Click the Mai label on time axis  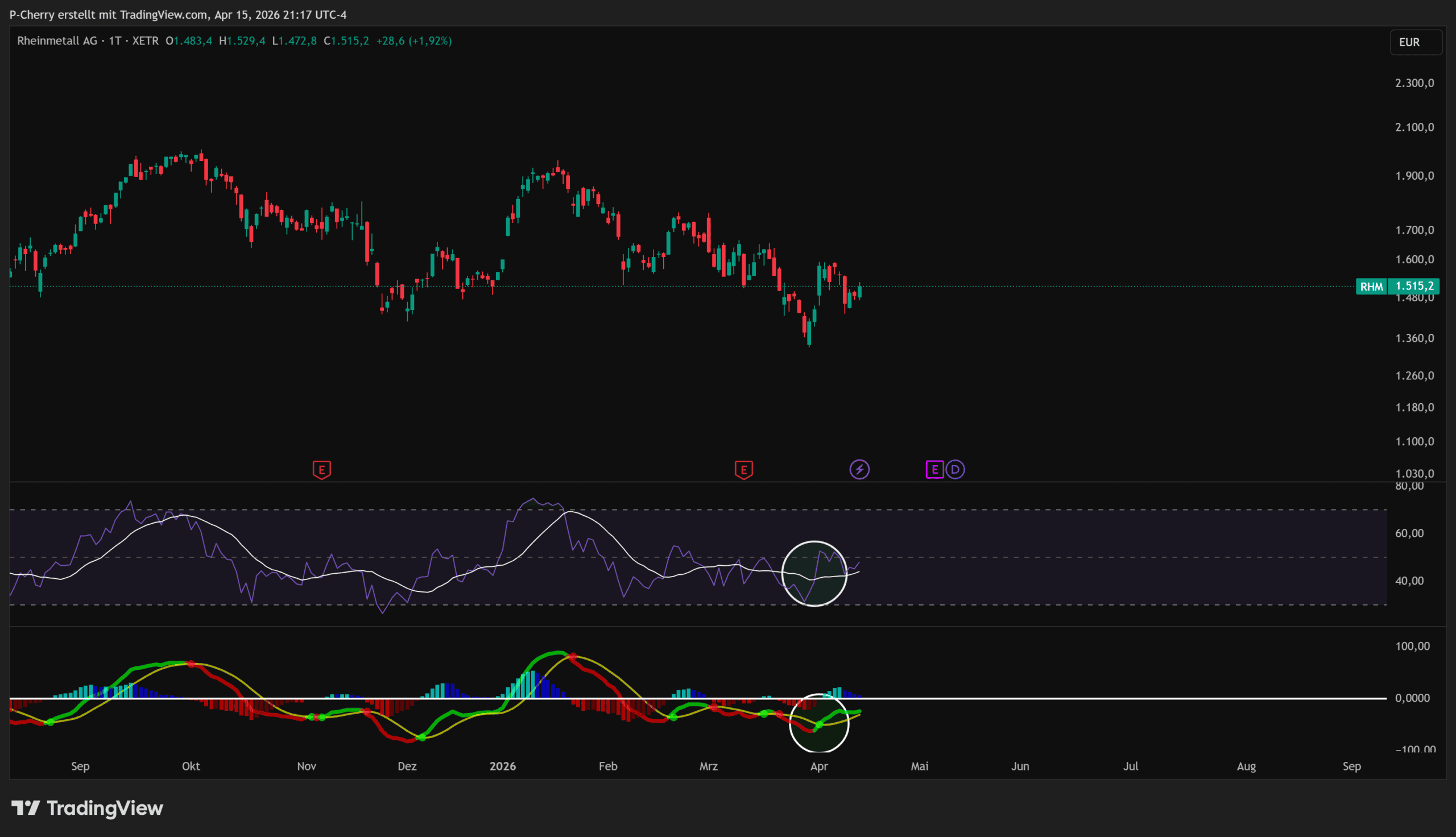point(919,766)
